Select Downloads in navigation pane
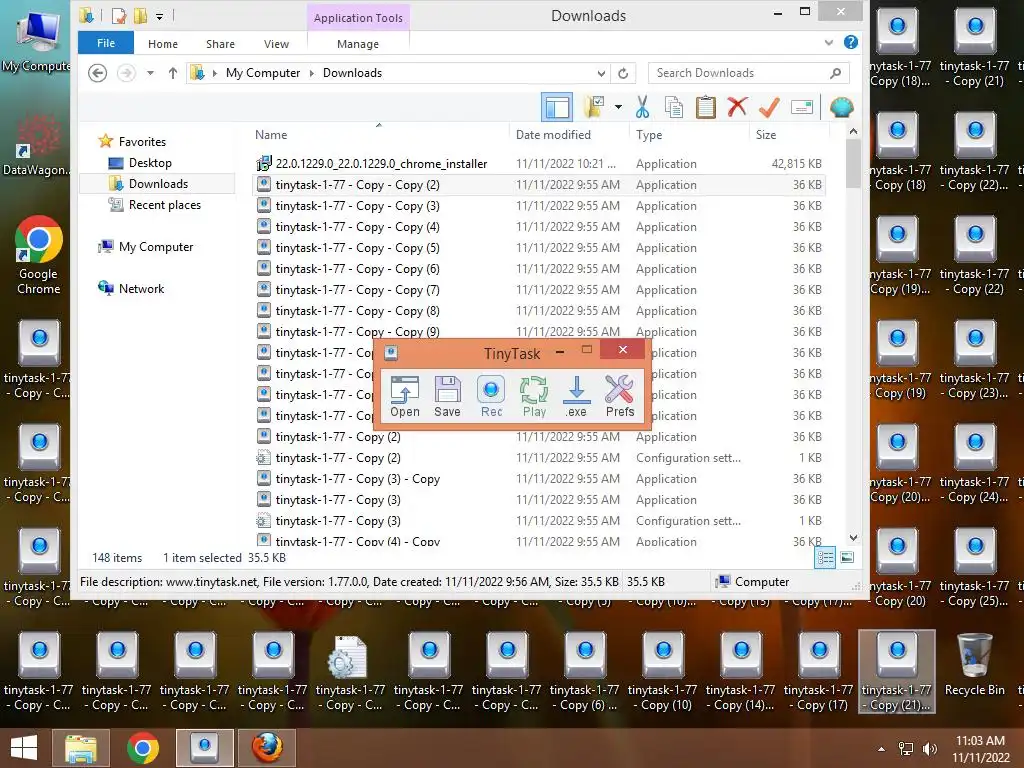This screenshot has width=1024, height=768. coord(158,184)
